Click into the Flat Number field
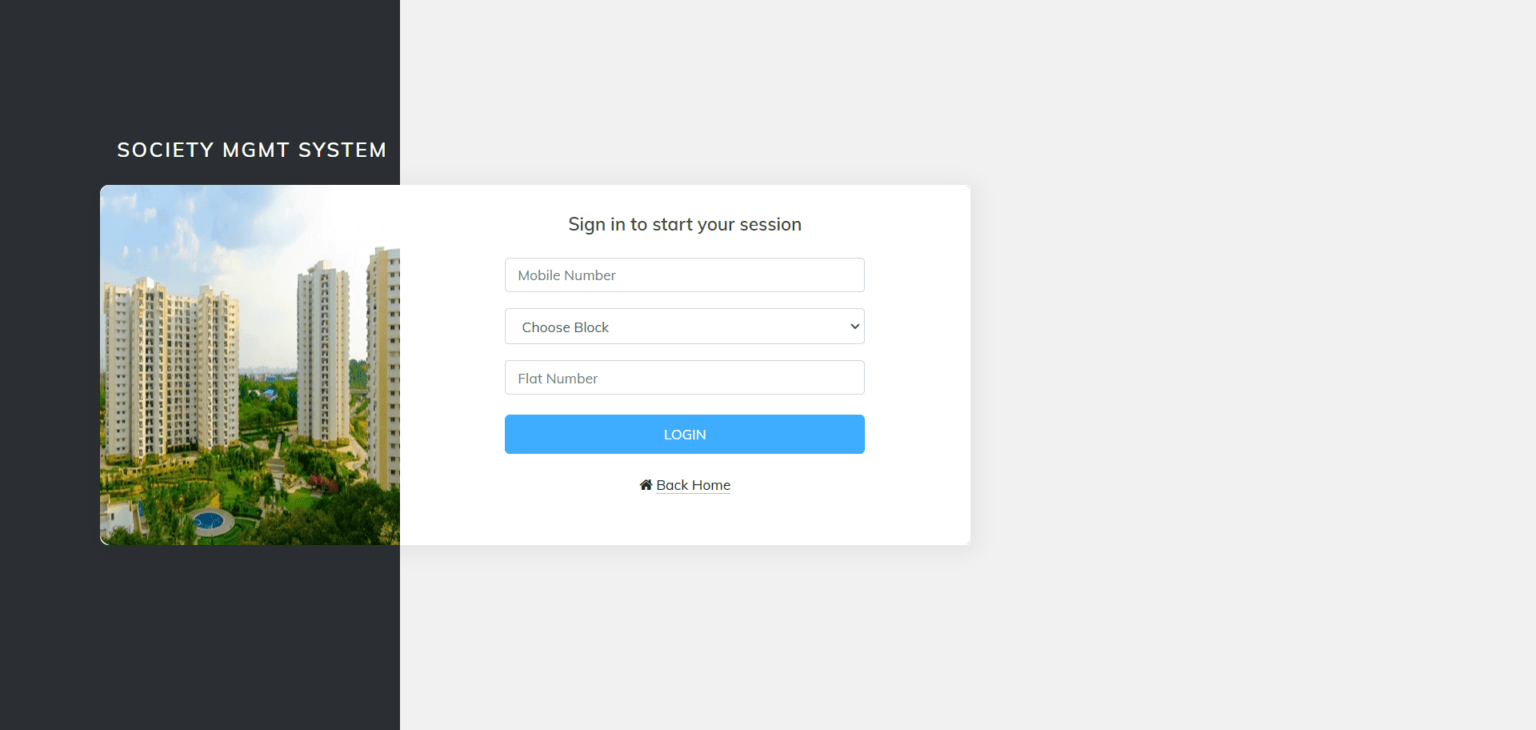 (684, 378)
